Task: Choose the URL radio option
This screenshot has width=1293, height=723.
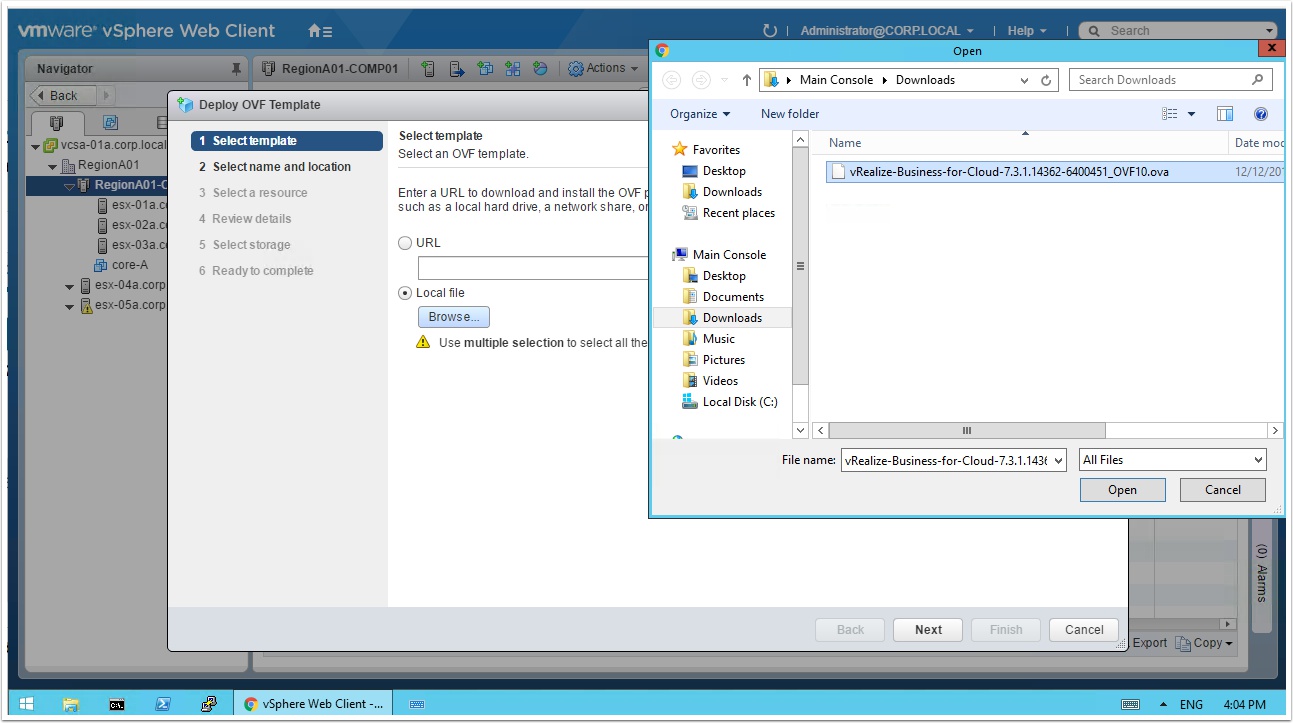Action: (x=405, y=243)
